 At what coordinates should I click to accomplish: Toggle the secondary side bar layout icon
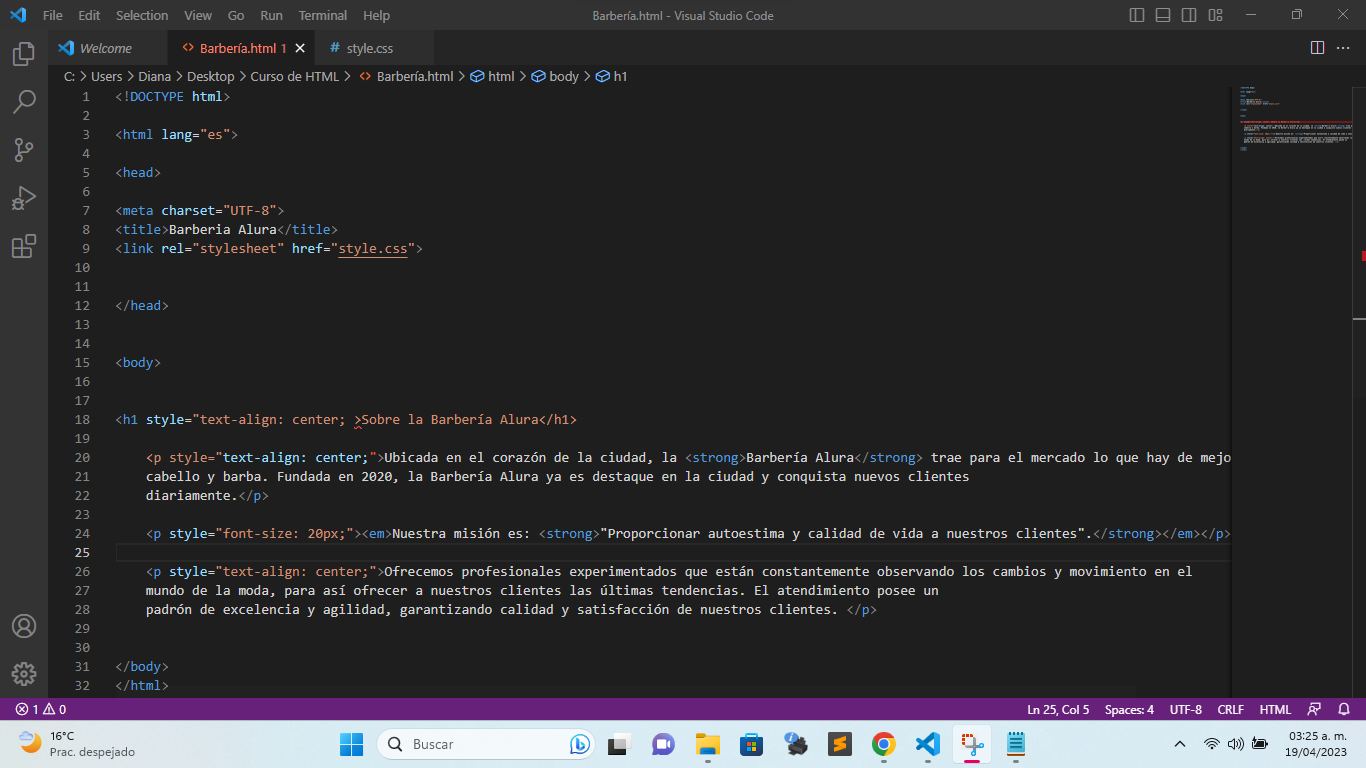[x=1189, y=15]
